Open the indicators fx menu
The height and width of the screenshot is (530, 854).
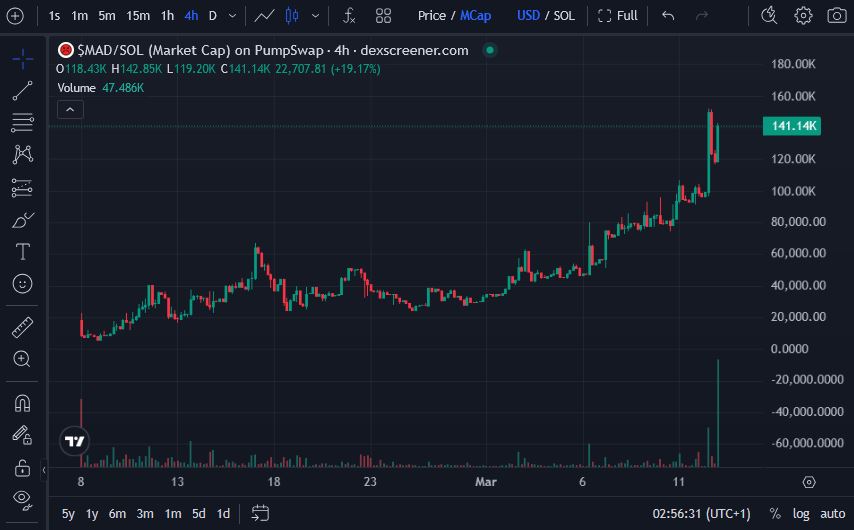coord(349,16)
